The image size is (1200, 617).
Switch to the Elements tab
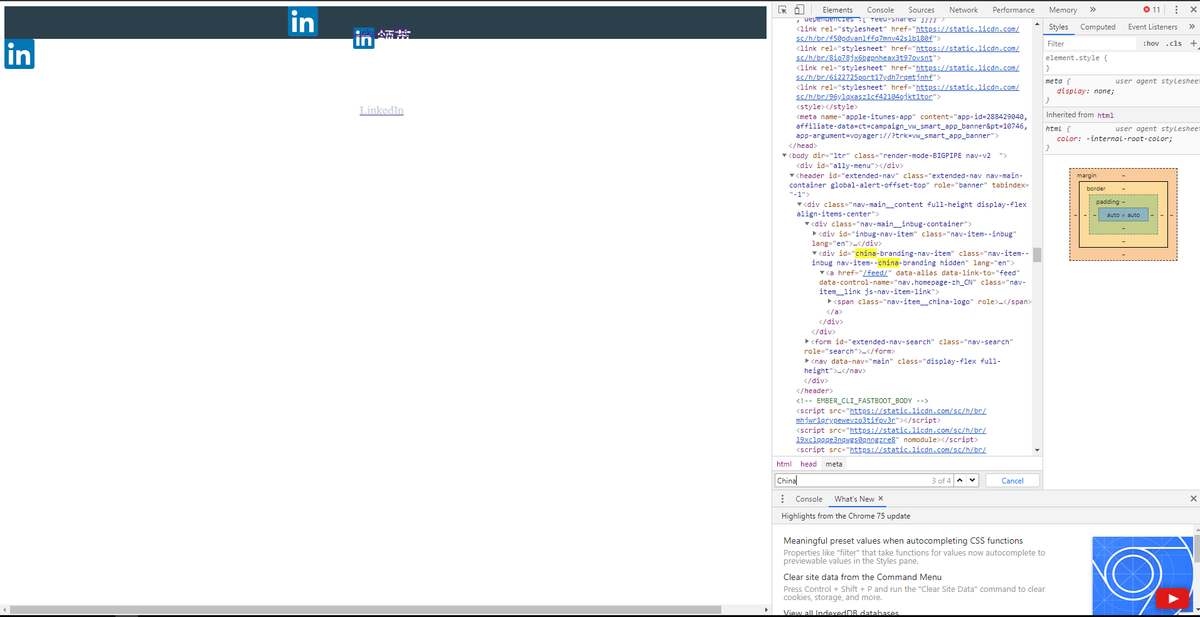tap(837, 9)
